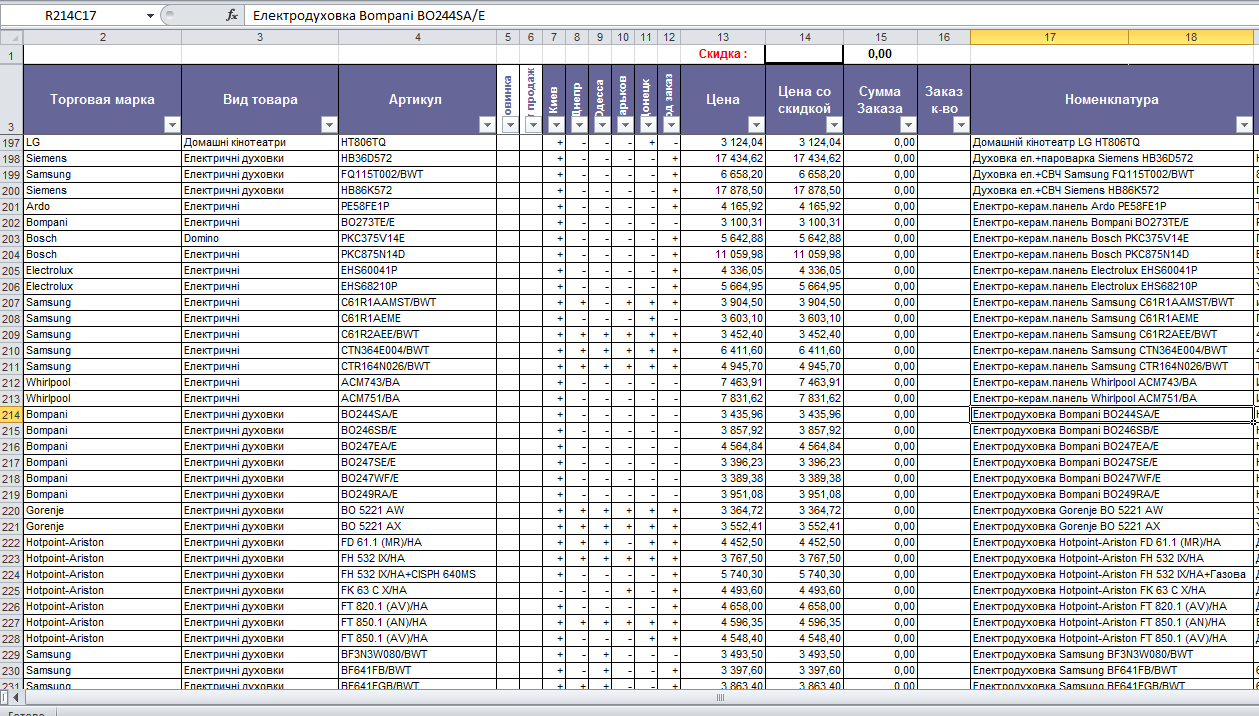Select the price cell 11 059,98 in Цена
The image size is (1259, 716).
pos(723,254)
